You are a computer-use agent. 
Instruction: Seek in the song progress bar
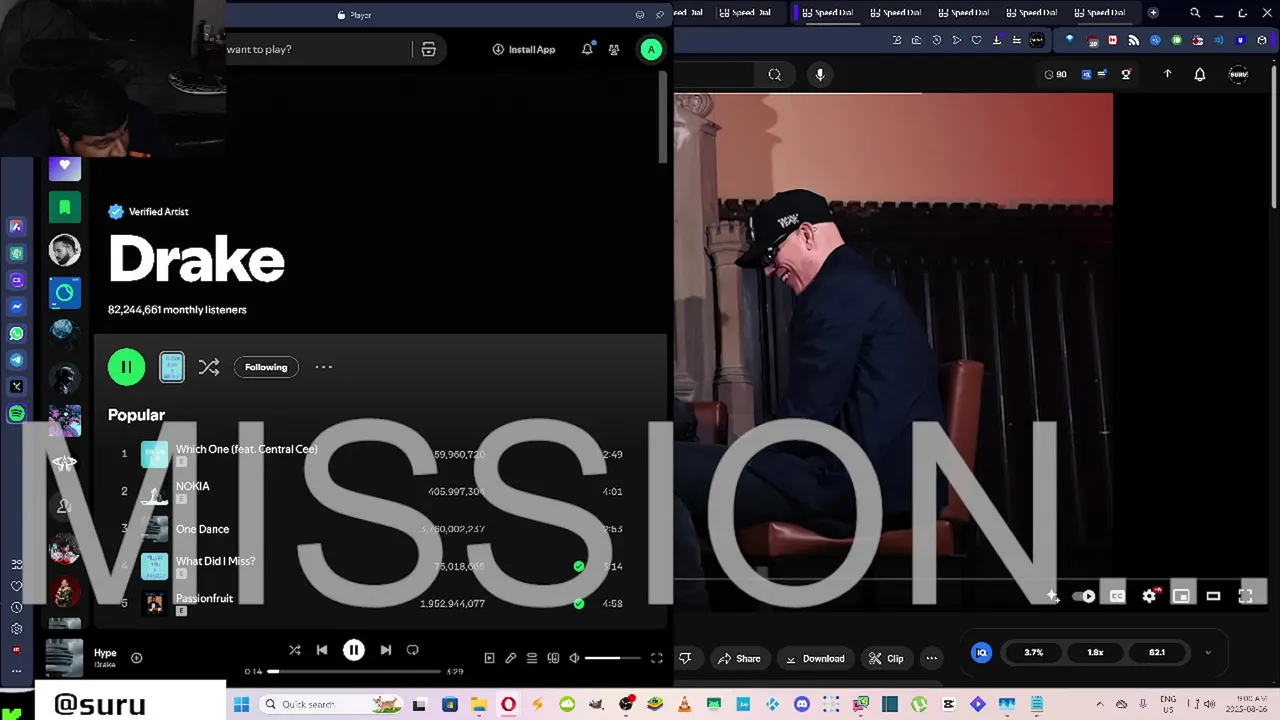355,671
